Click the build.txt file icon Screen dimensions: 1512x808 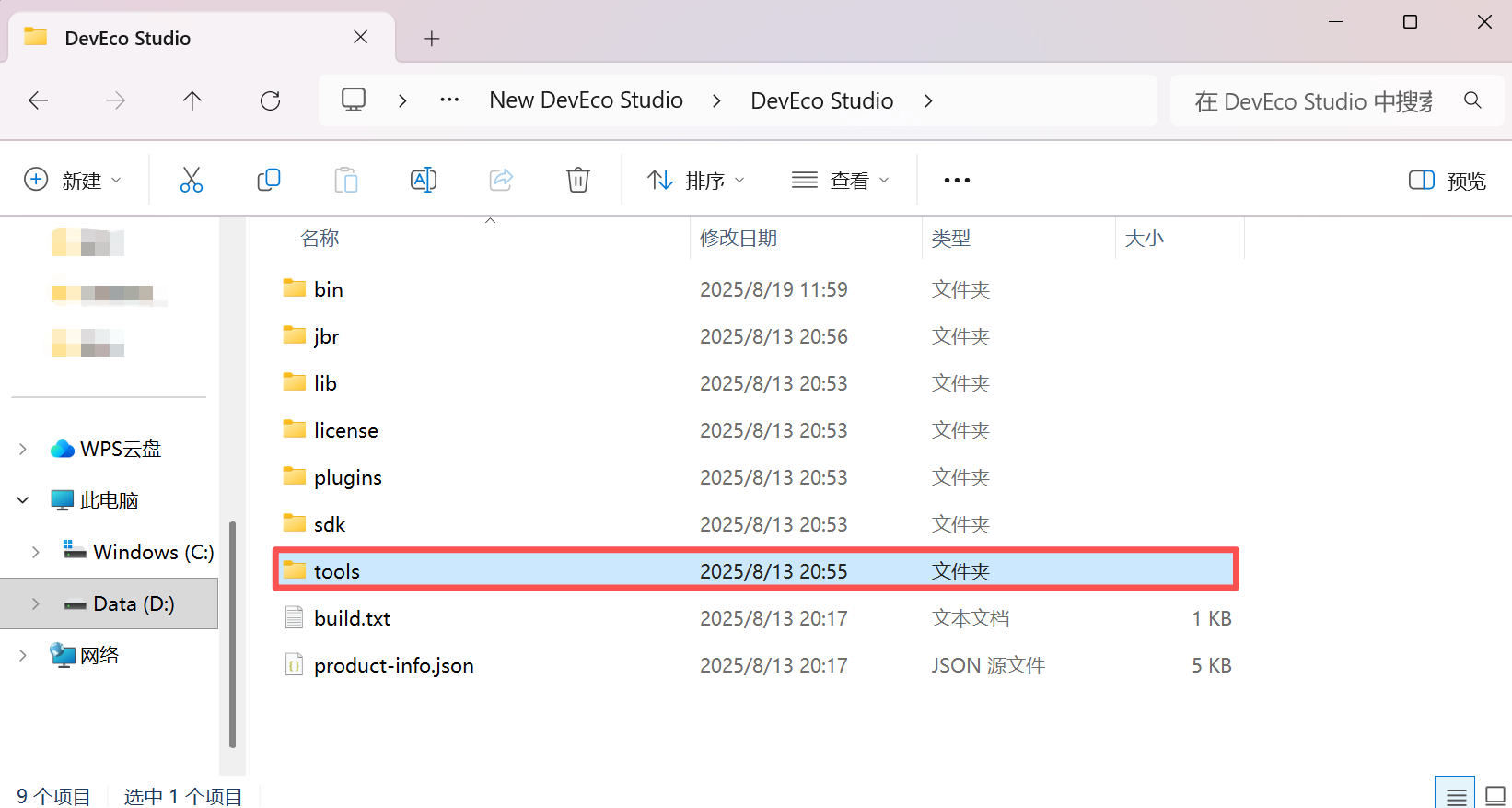click(x=294, y=617)
